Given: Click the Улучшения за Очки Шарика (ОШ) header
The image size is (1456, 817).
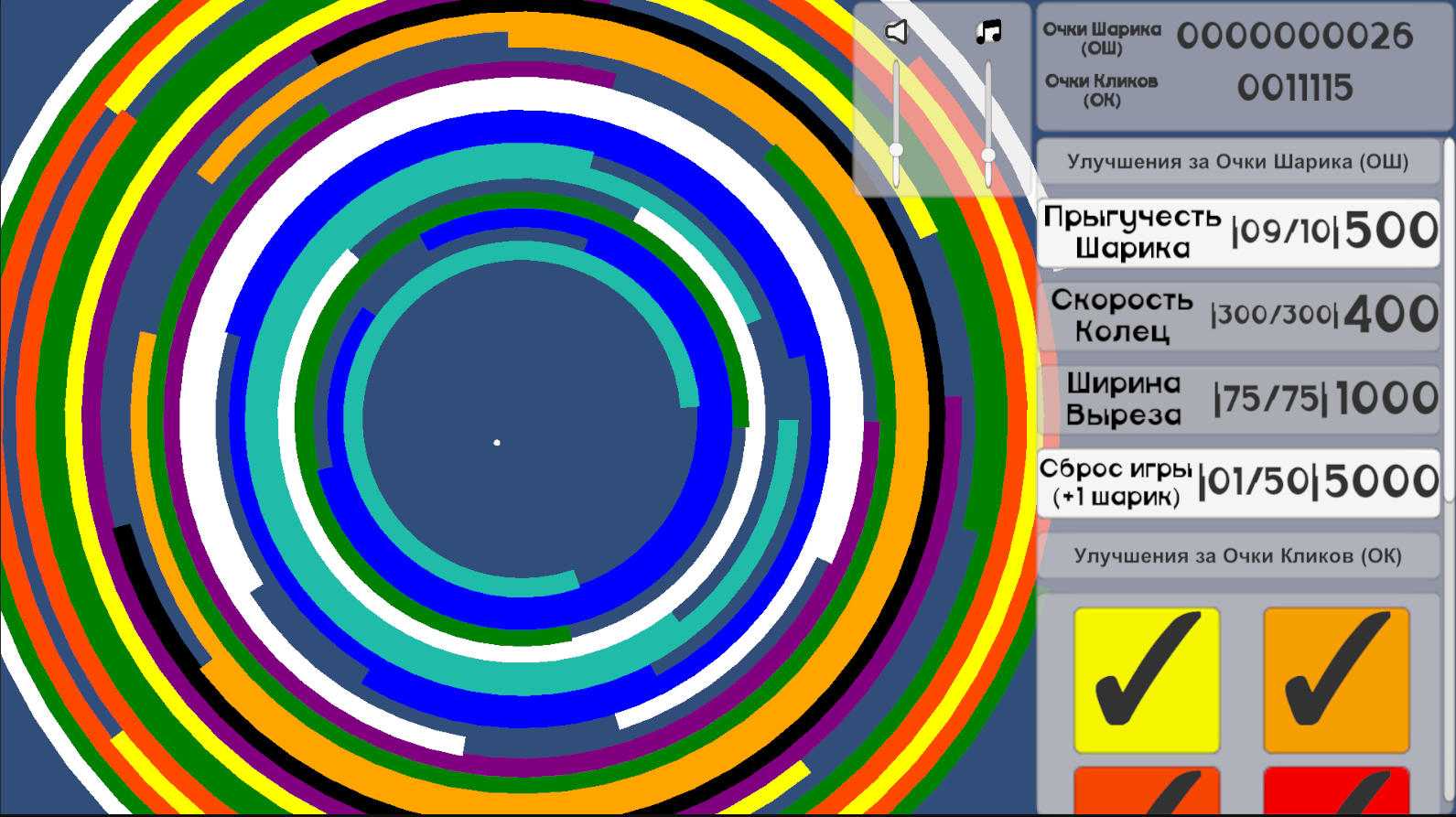Looking at the screenshot, I should 1238,162.
